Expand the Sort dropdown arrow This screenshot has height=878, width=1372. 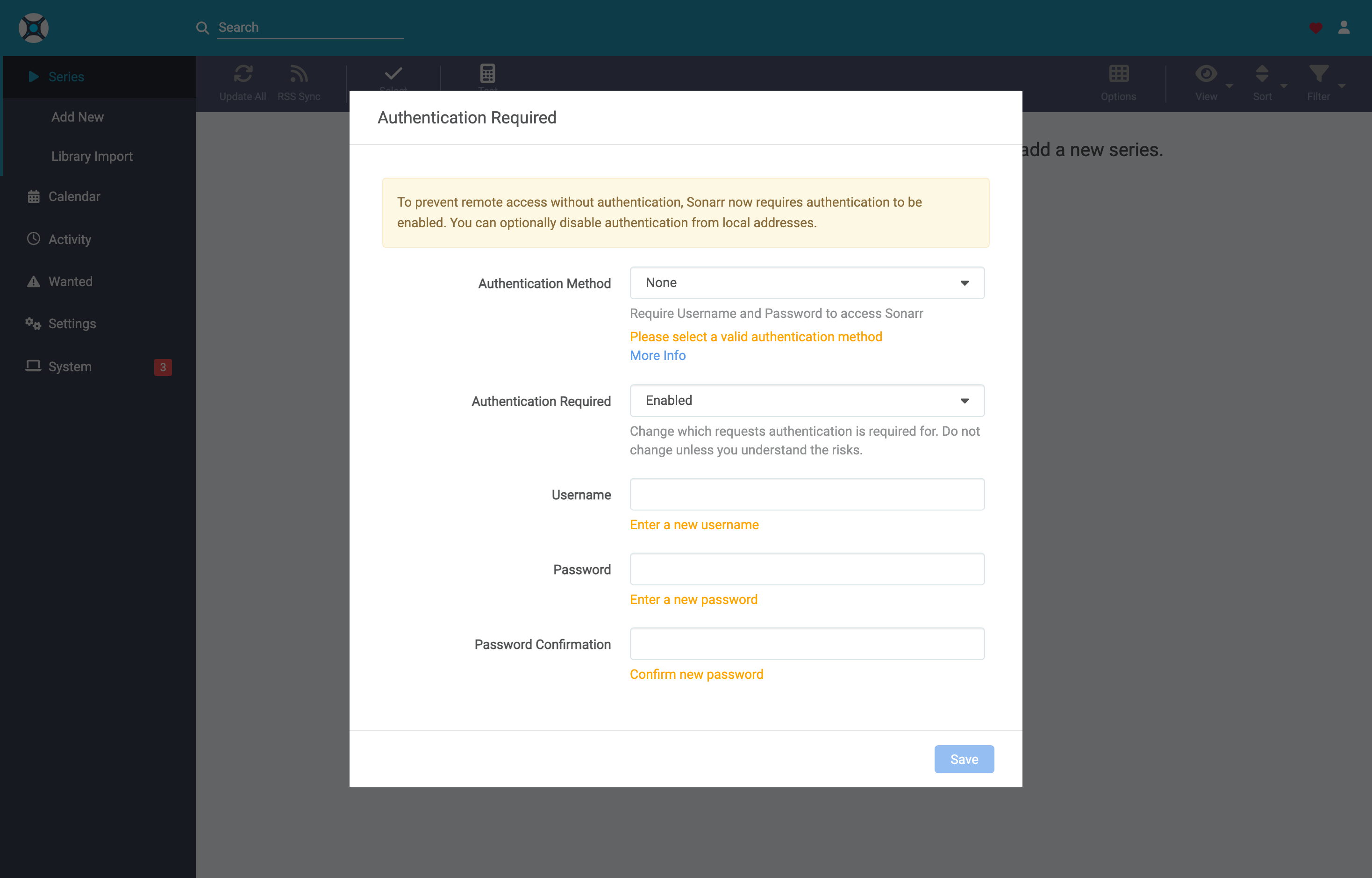click(x=1284, y=86)
